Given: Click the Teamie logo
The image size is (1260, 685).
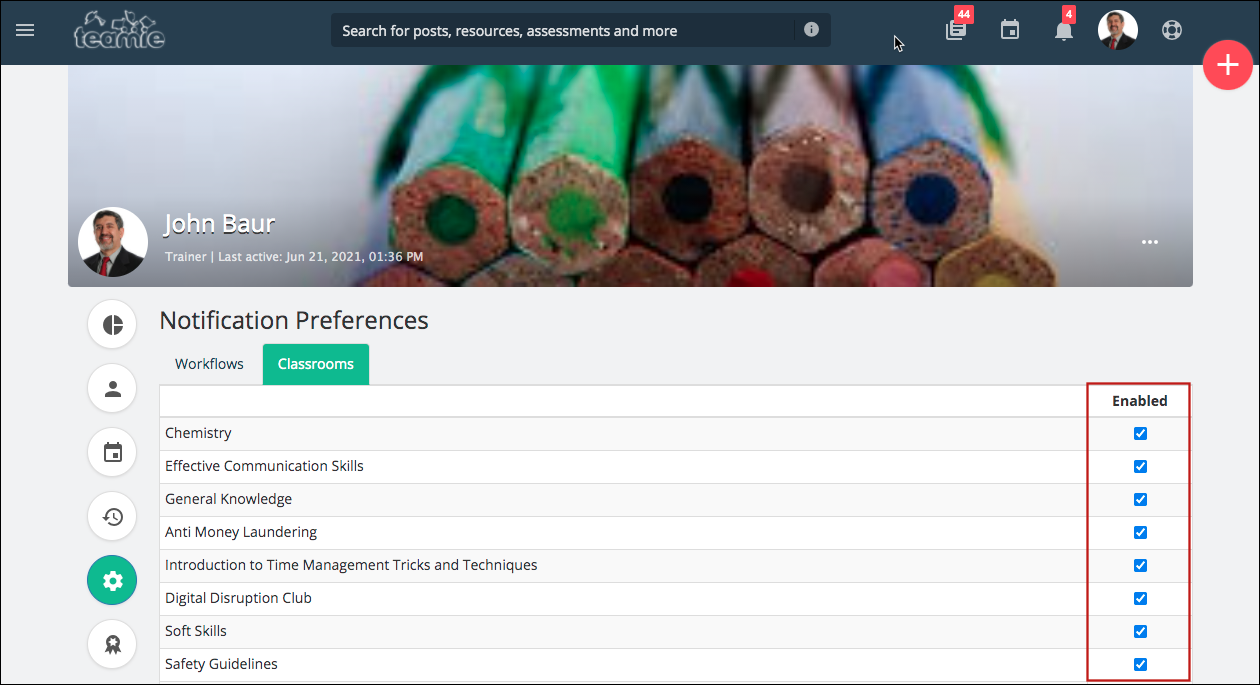Looking at the screenshot, I should [119, 30].
